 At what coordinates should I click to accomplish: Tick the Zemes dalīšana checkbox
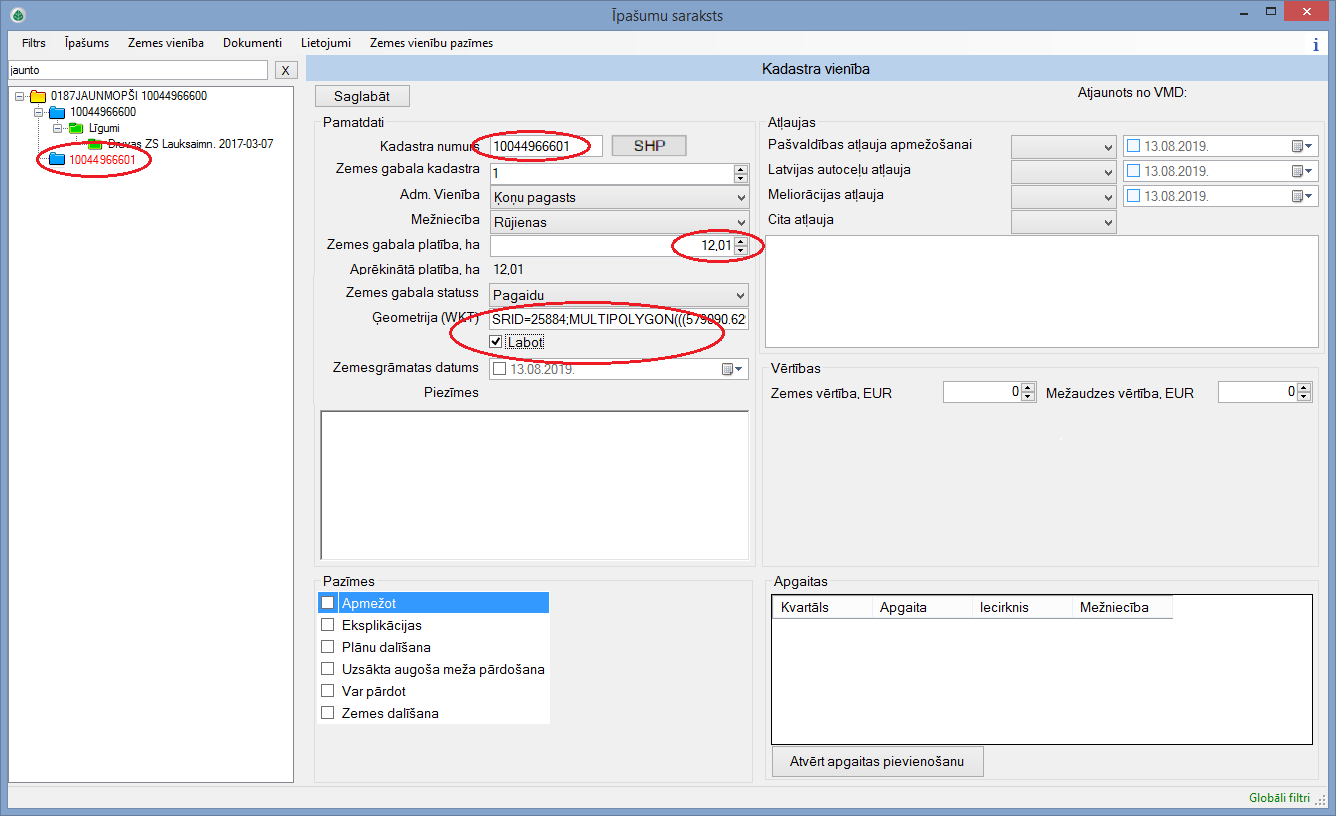(327, 713)
